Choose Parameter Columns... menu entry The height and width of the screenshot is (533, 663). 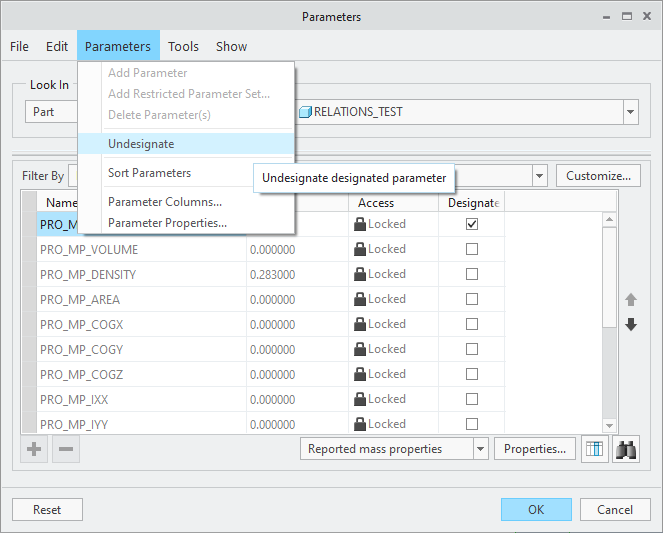click(x=165, y=202)
